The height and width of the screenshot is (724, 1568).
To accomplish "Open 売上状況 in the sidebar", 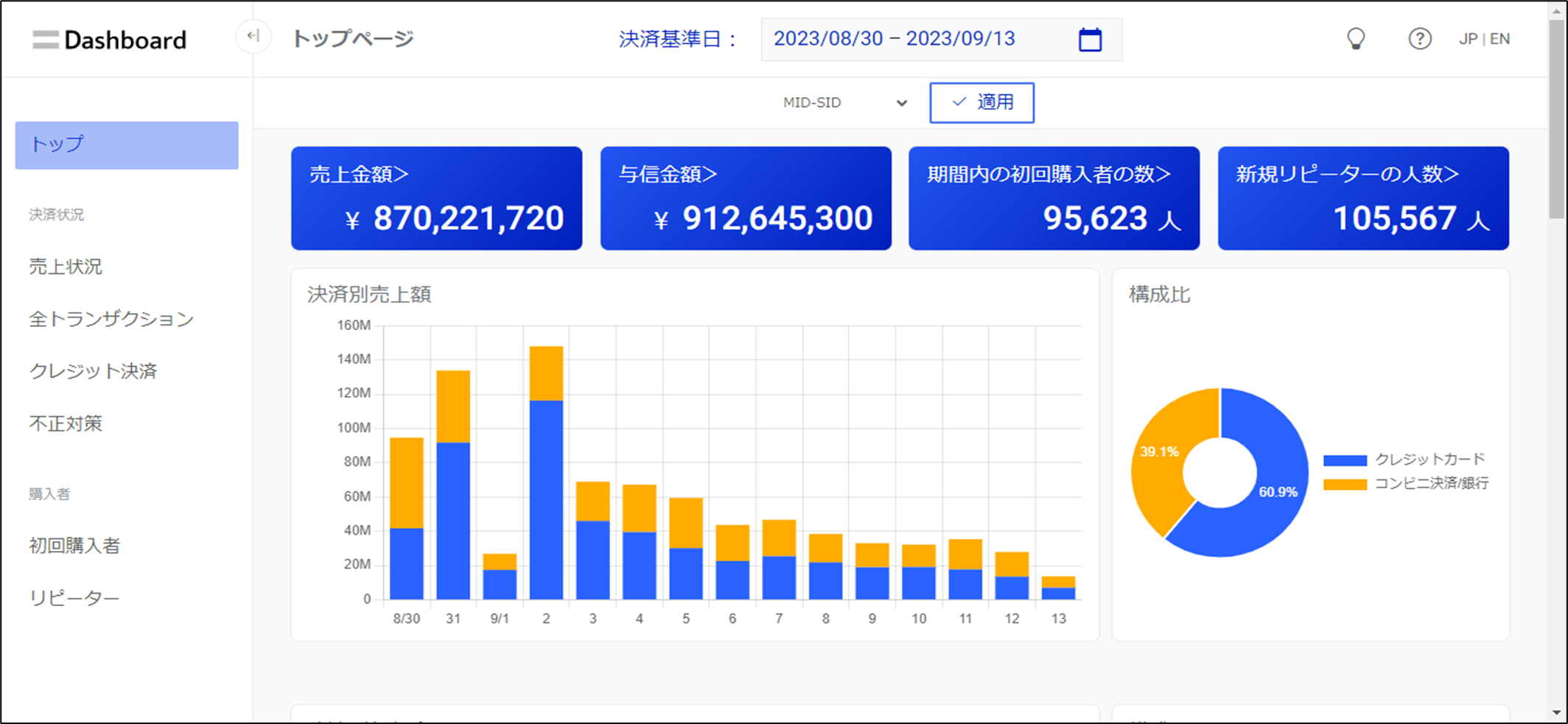I will point(66,267).
